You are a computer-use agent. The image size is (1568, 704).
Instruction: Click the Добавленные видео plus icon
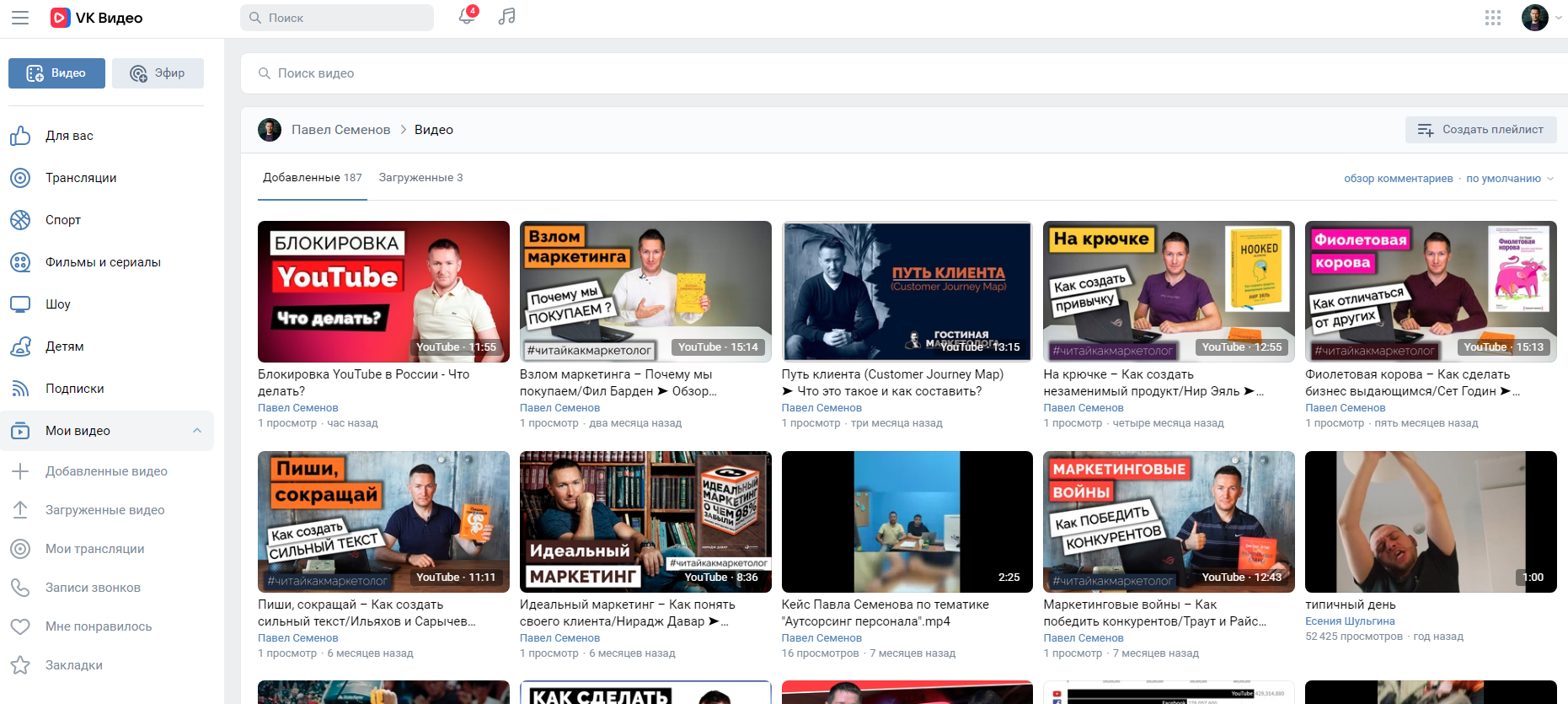[x=20, y=471]
